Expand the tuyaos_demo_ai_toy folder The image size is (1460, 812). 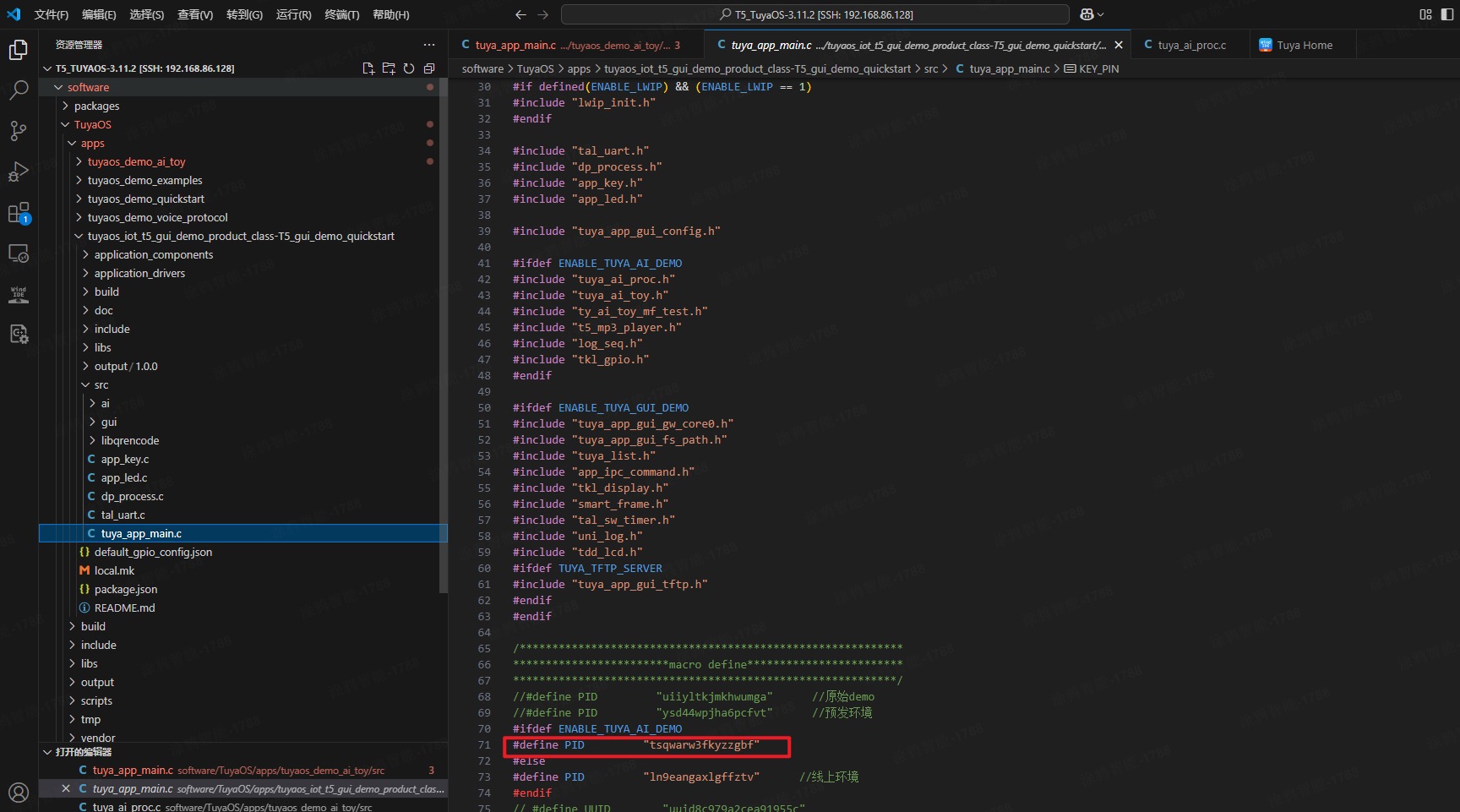tap(136, 161)
